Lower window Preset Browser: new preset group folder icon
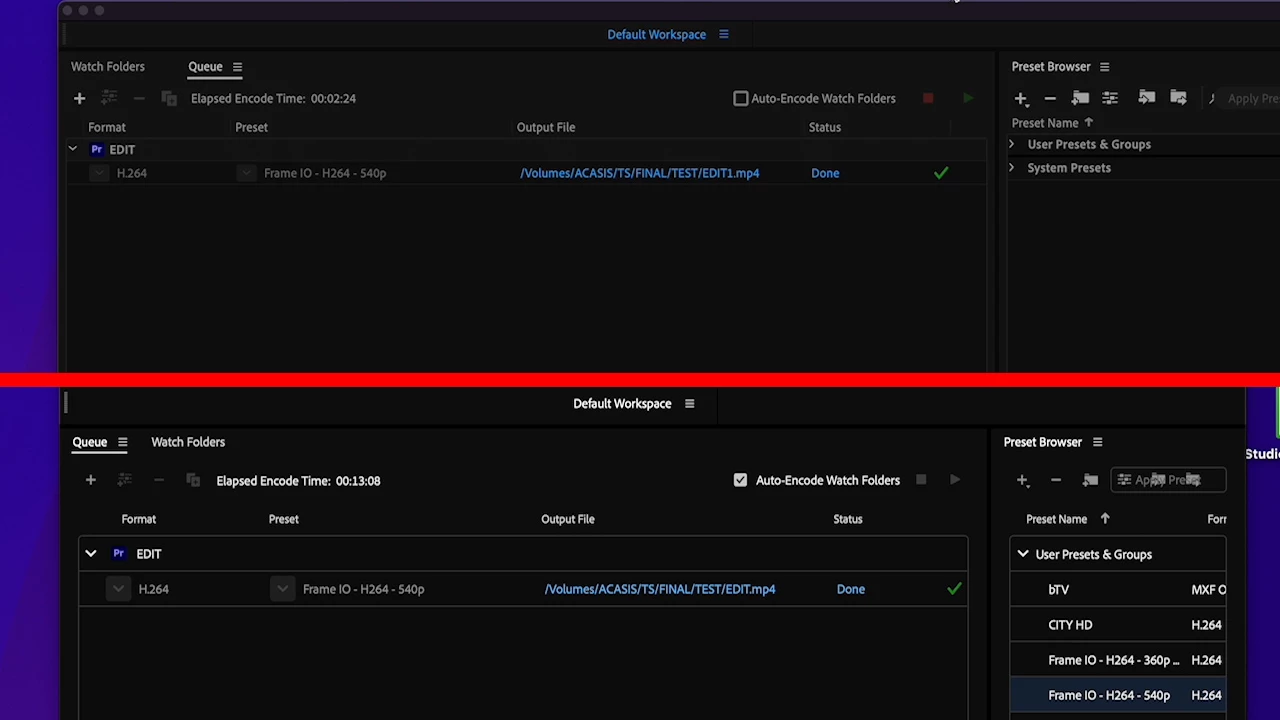 point(1090,480)
